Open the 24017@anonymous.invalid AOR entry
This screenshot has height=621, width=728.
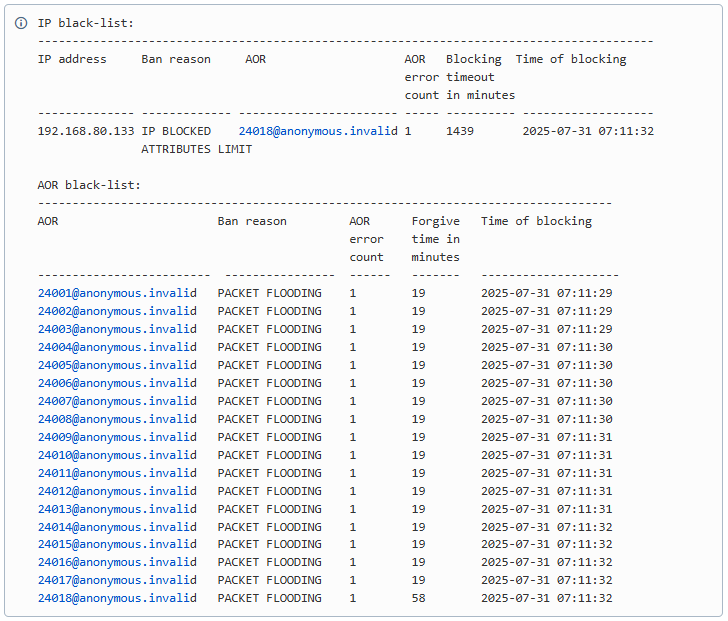[x=117, y=580]
